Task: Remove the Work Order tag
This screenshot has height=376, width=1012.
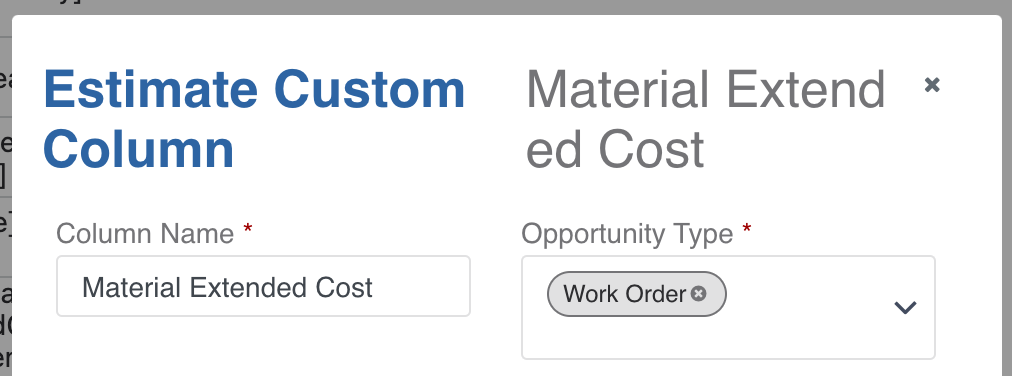Action: [x=698, y=294]
